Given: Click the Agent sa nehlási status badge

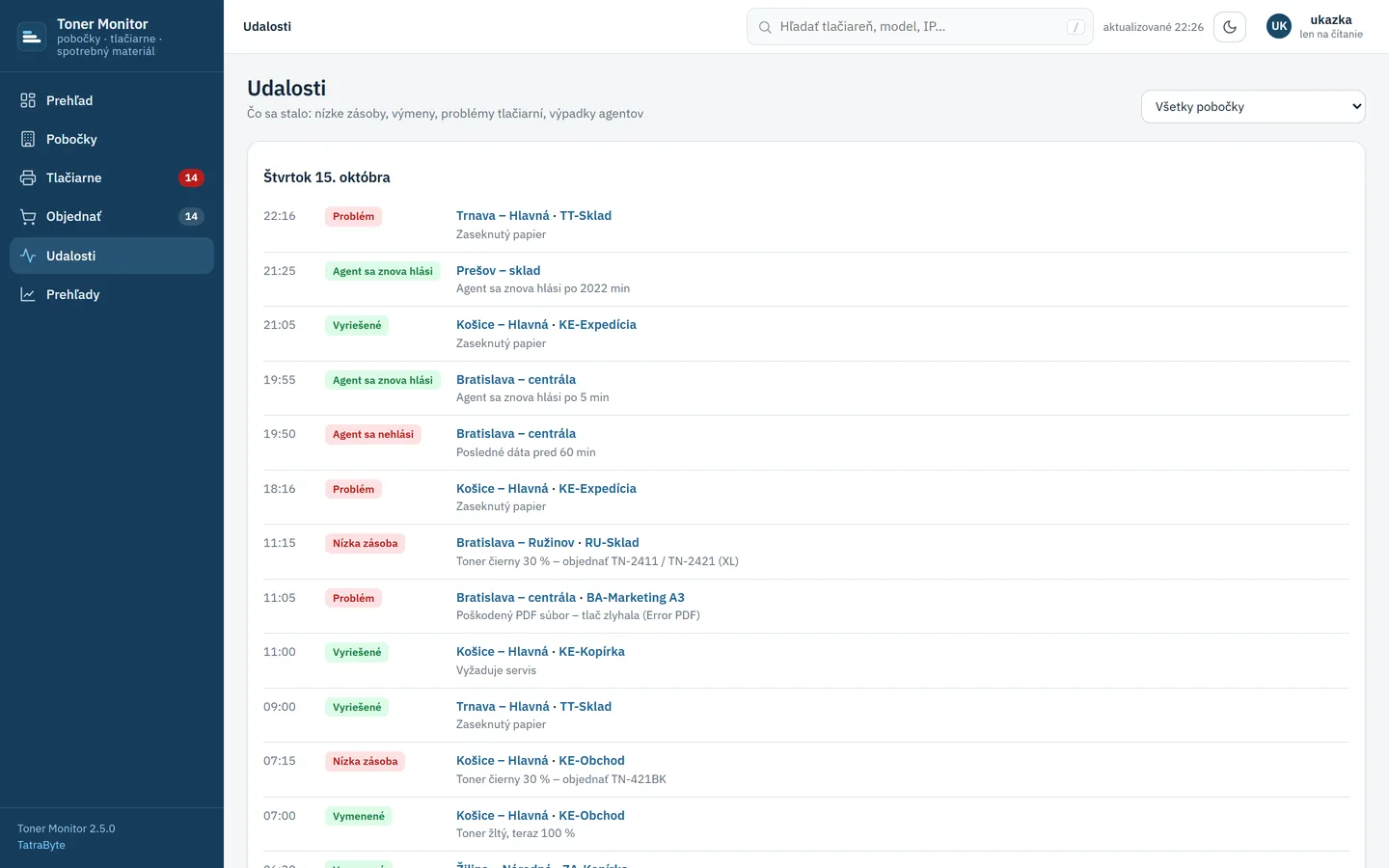Looking at the screenshot, I should (373, 435).
